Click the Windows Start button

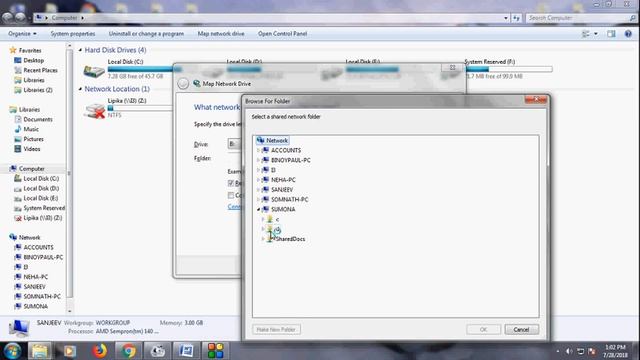tap(12, 351)
